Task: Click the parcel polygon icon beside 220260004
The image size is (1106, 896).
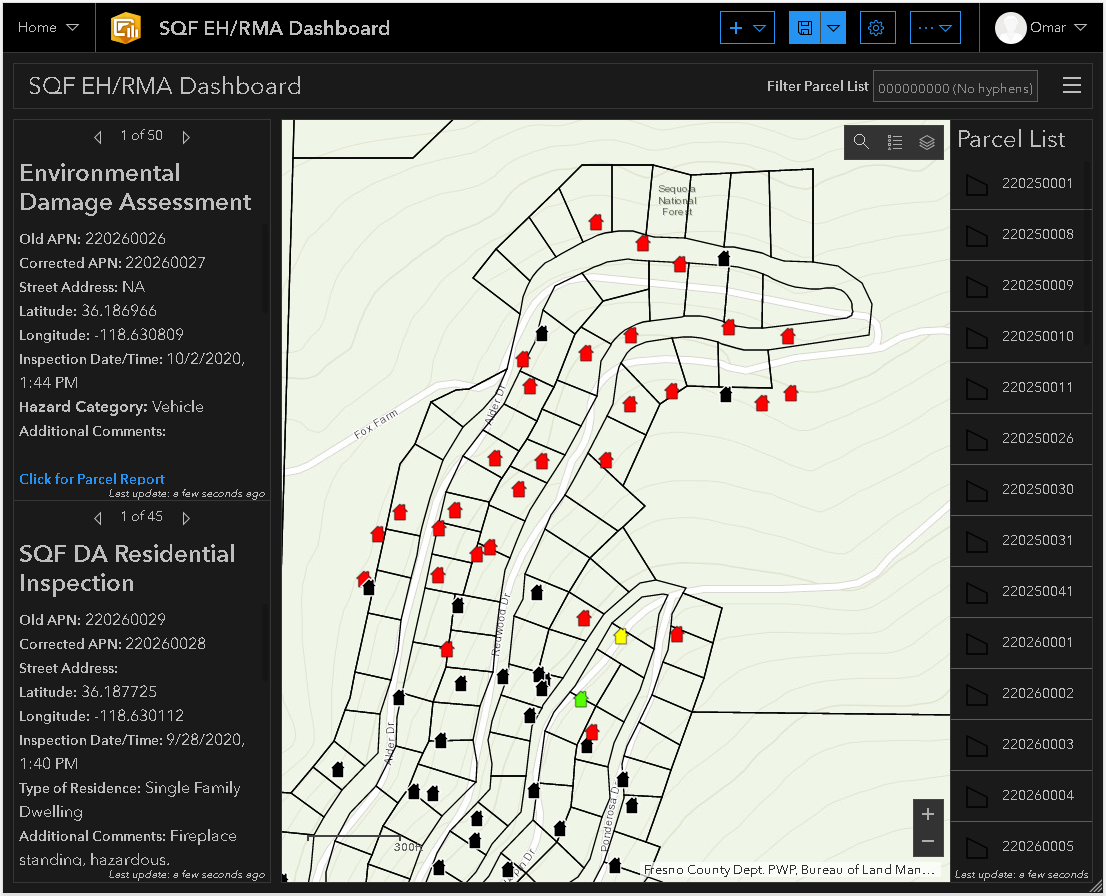Action: point(977,797)
